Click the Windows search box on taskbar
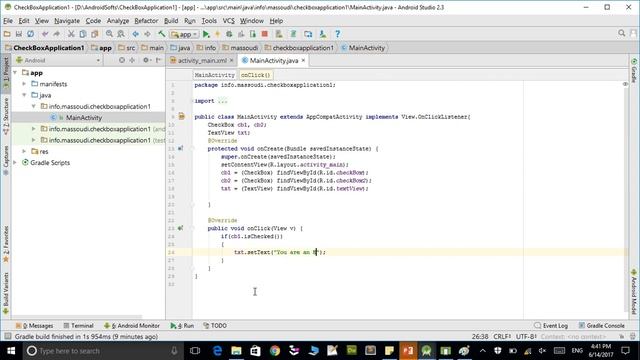640x360 pixels. 102,351
